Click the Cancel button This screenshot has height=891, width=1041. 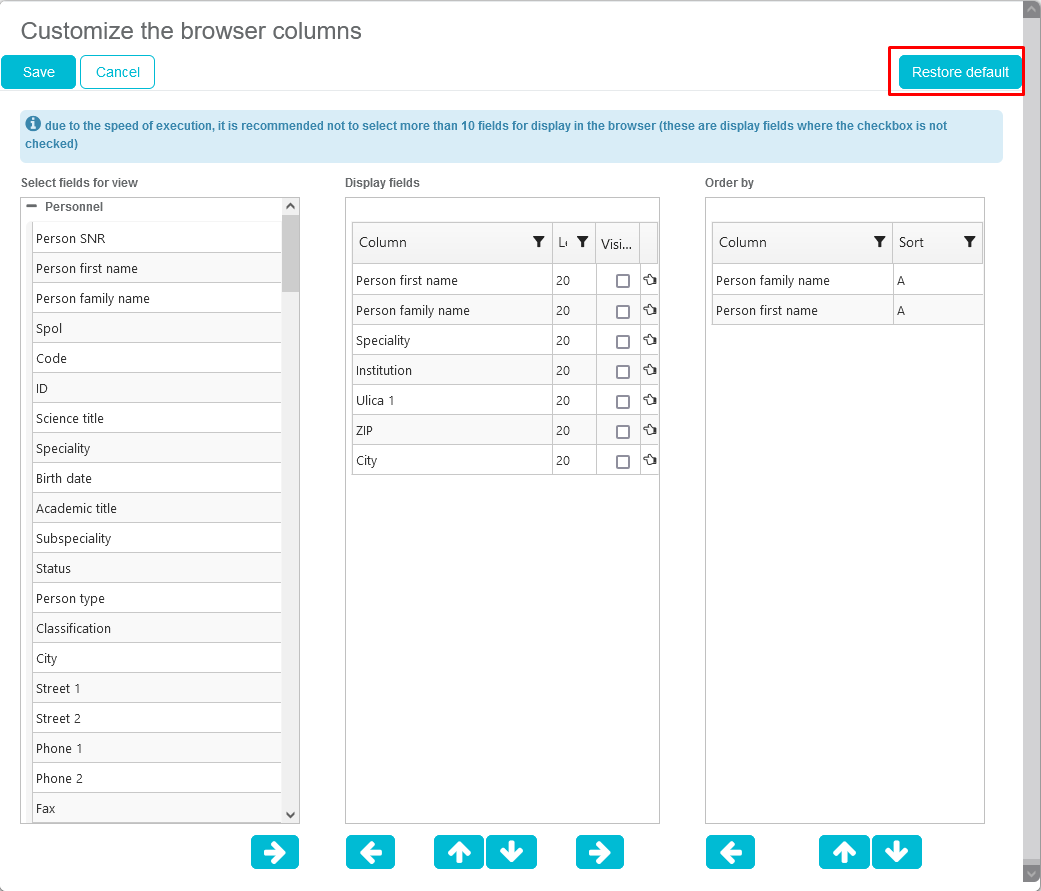tap(118, 72)
